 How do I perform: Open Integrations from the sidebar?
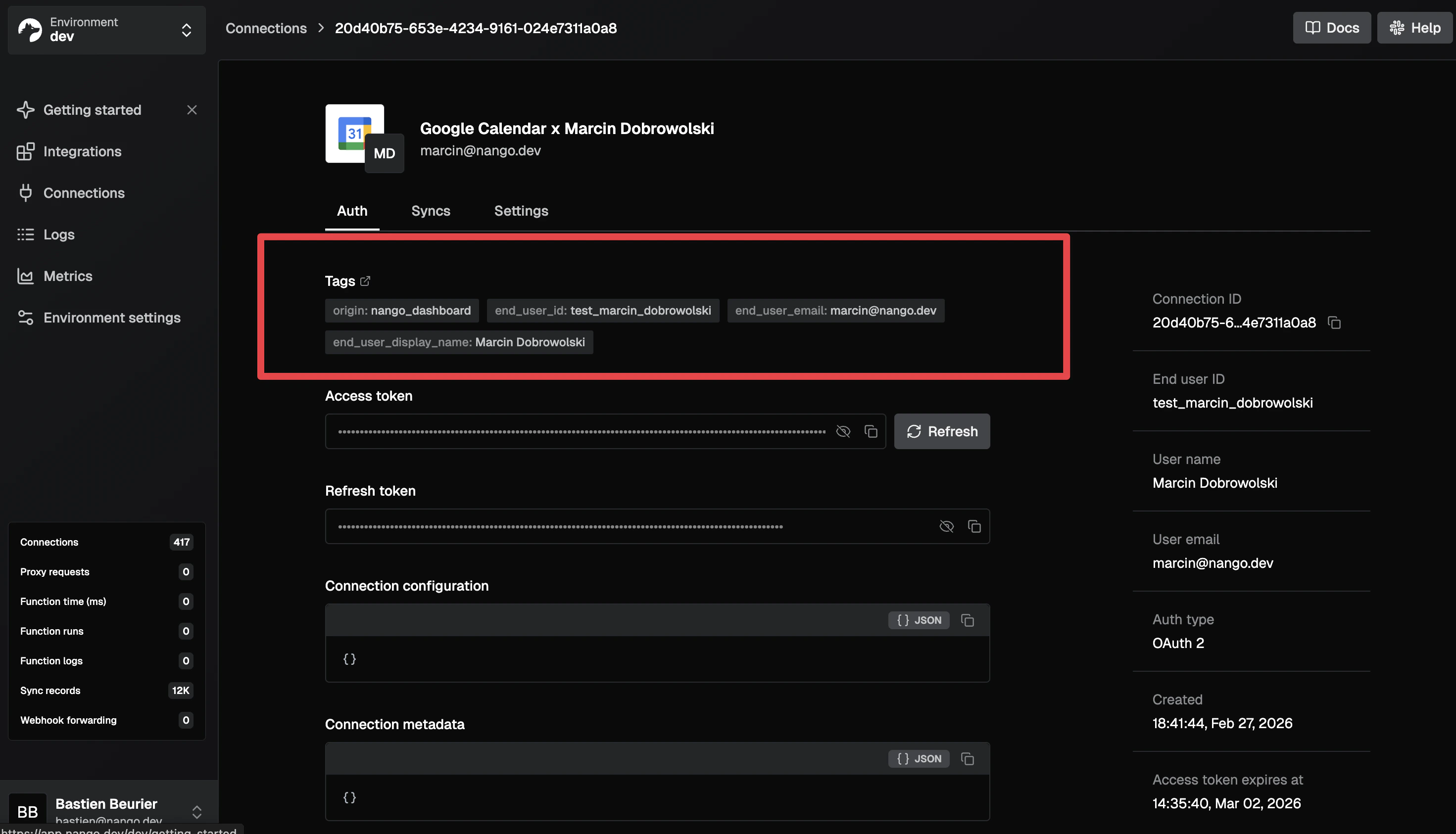tap(82, 151)
